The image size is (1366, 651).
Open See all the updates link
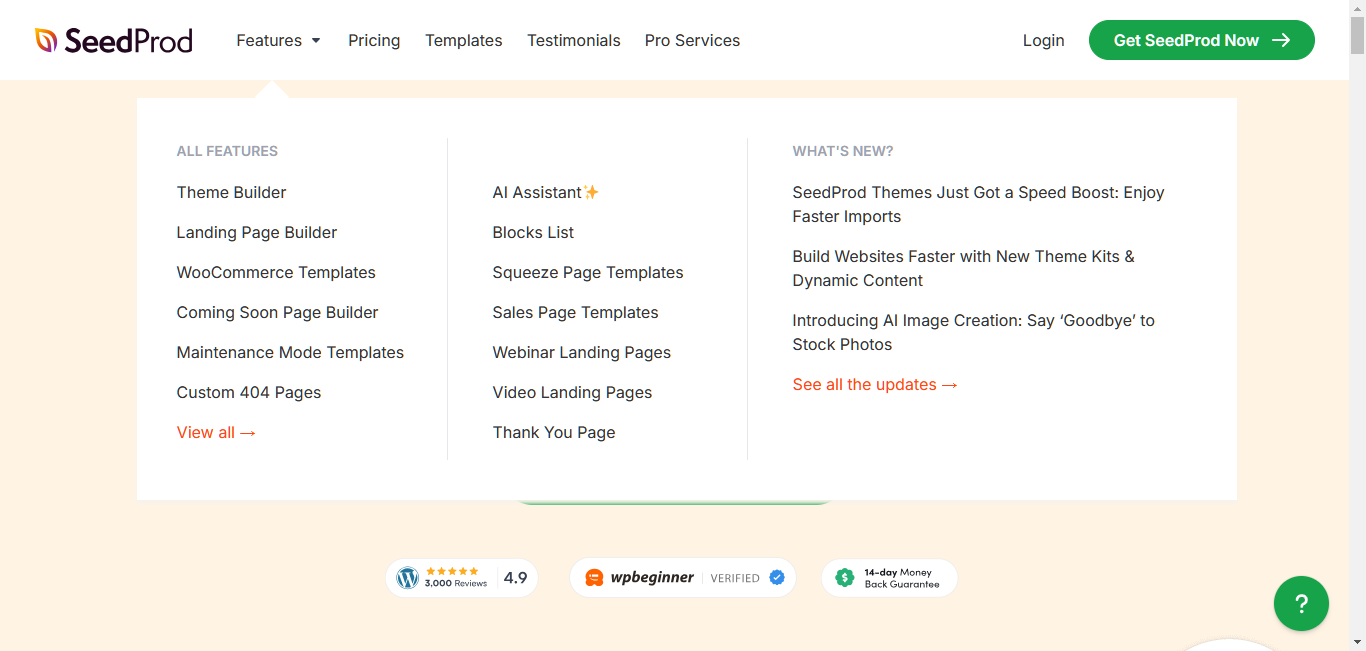click(x=875, y=384)
